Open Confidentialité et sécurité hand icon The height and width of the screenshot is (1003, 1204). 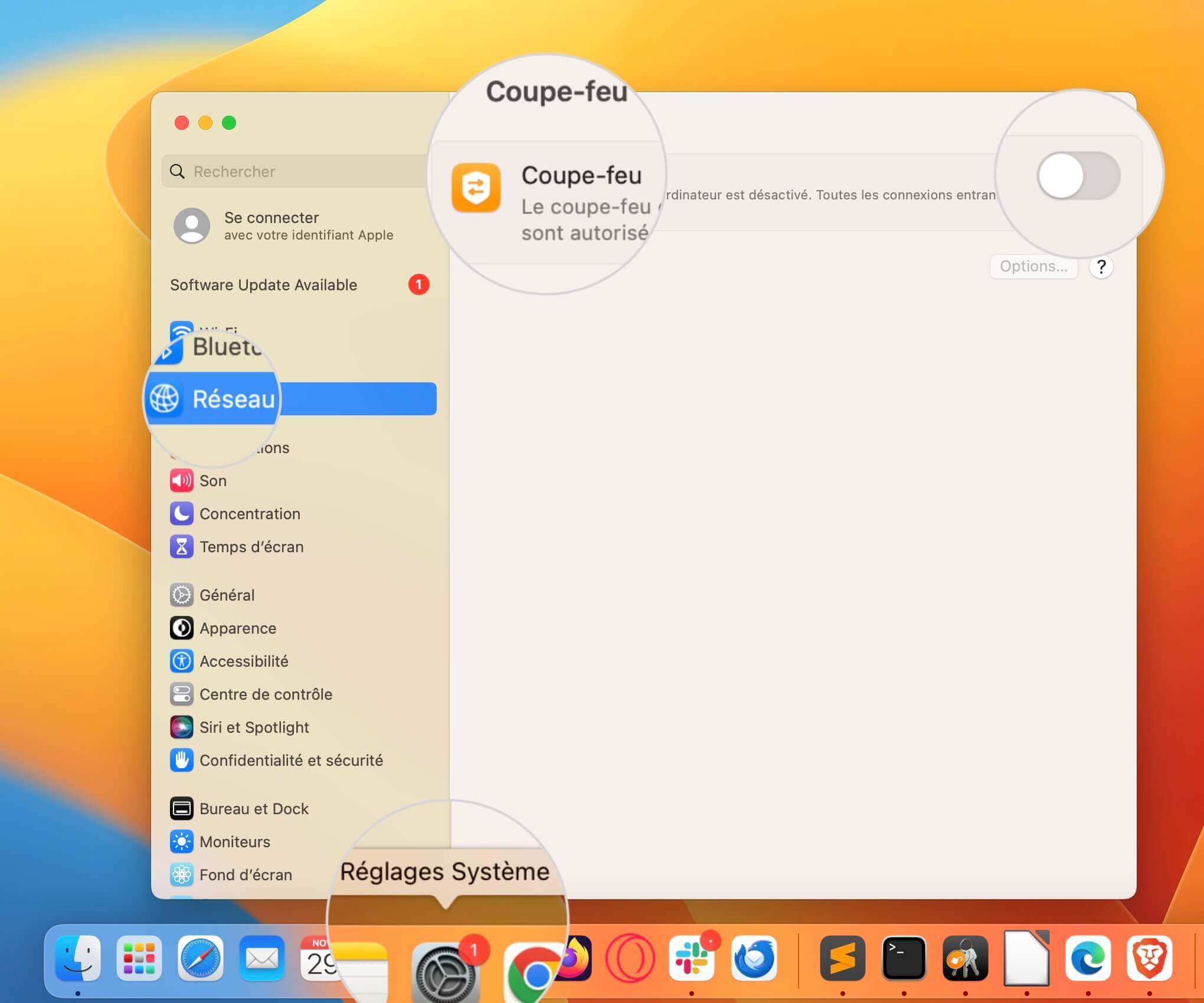181,761
